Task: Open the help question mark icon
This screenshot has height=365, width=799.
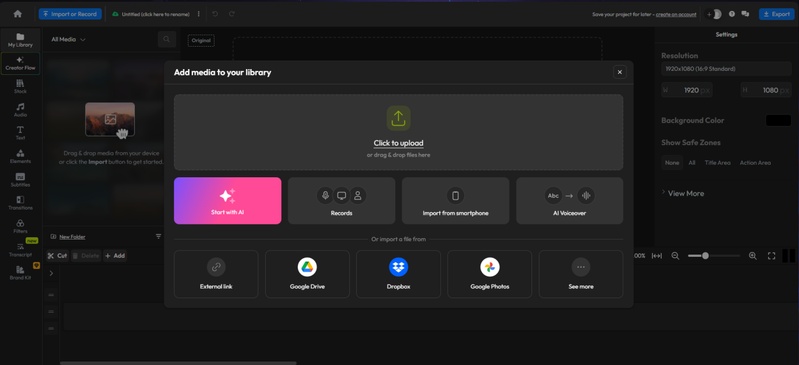Action: click(x=732, y=14)
